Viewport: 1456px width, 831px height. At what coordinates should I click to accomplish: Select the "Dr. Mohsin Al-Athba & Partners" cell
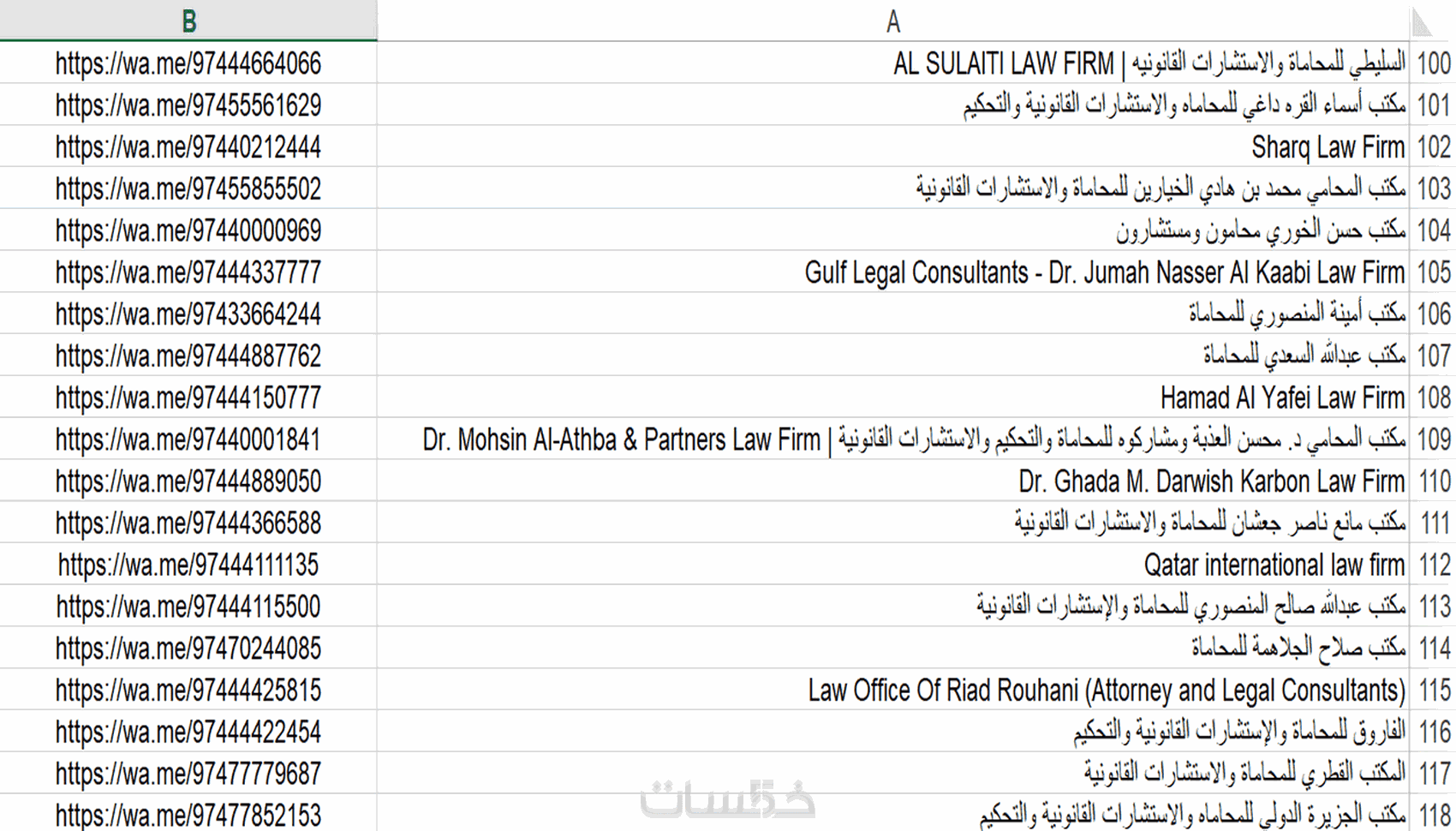[893, 439]
